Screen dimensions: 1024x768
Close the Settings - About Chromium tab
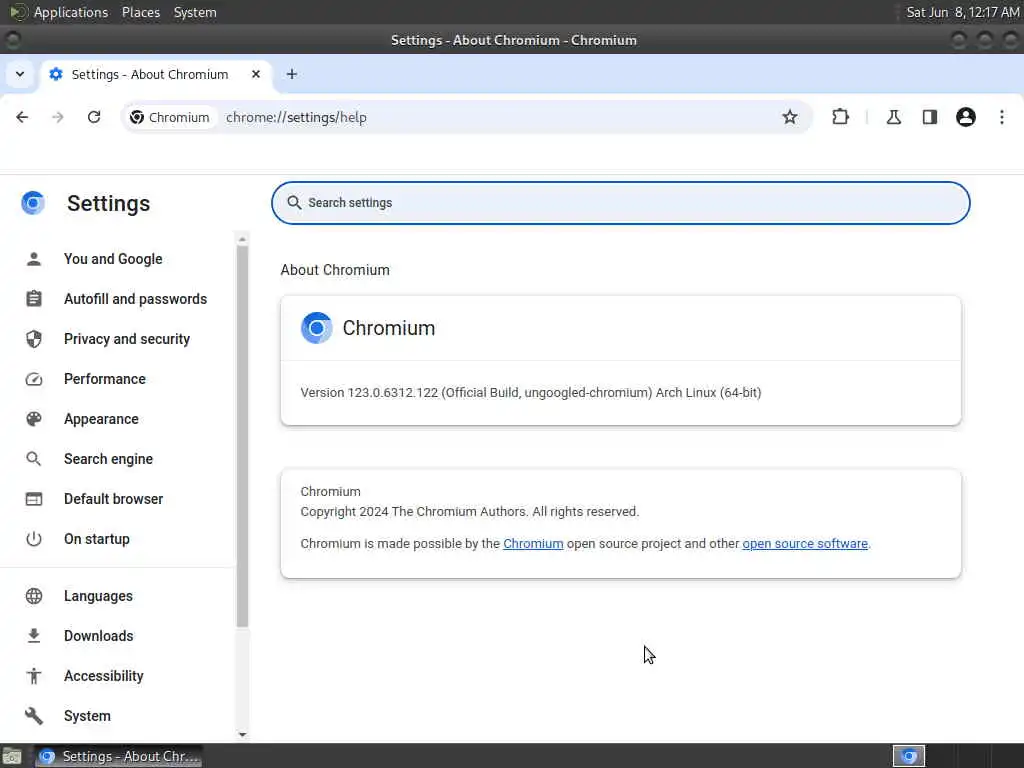(256, 74)
